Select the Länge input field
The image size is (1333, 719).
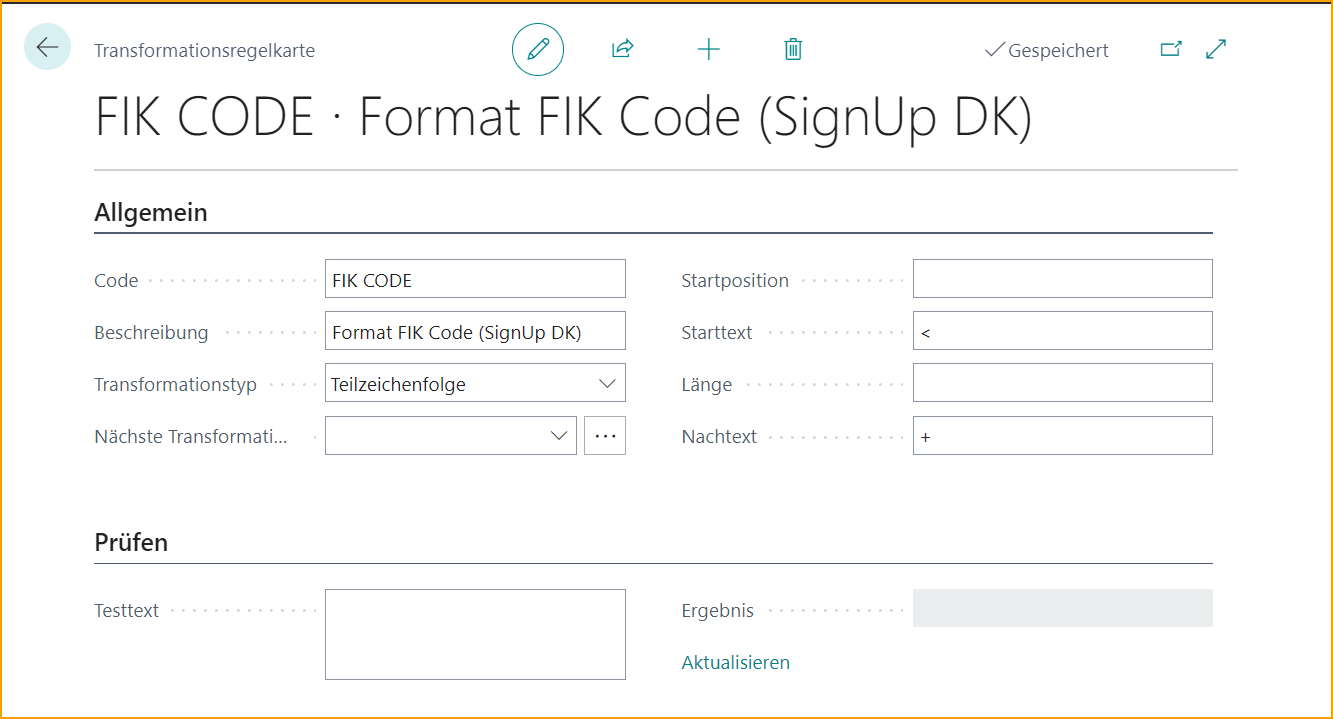[x=1062, y=384]
